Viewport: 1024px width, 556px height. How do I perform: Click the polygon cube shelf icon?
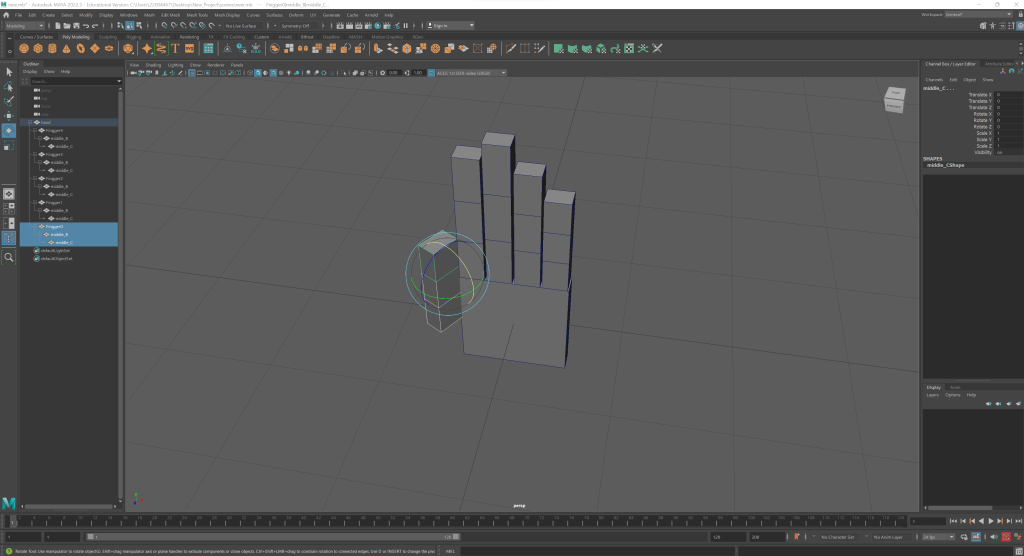[37, 48]
